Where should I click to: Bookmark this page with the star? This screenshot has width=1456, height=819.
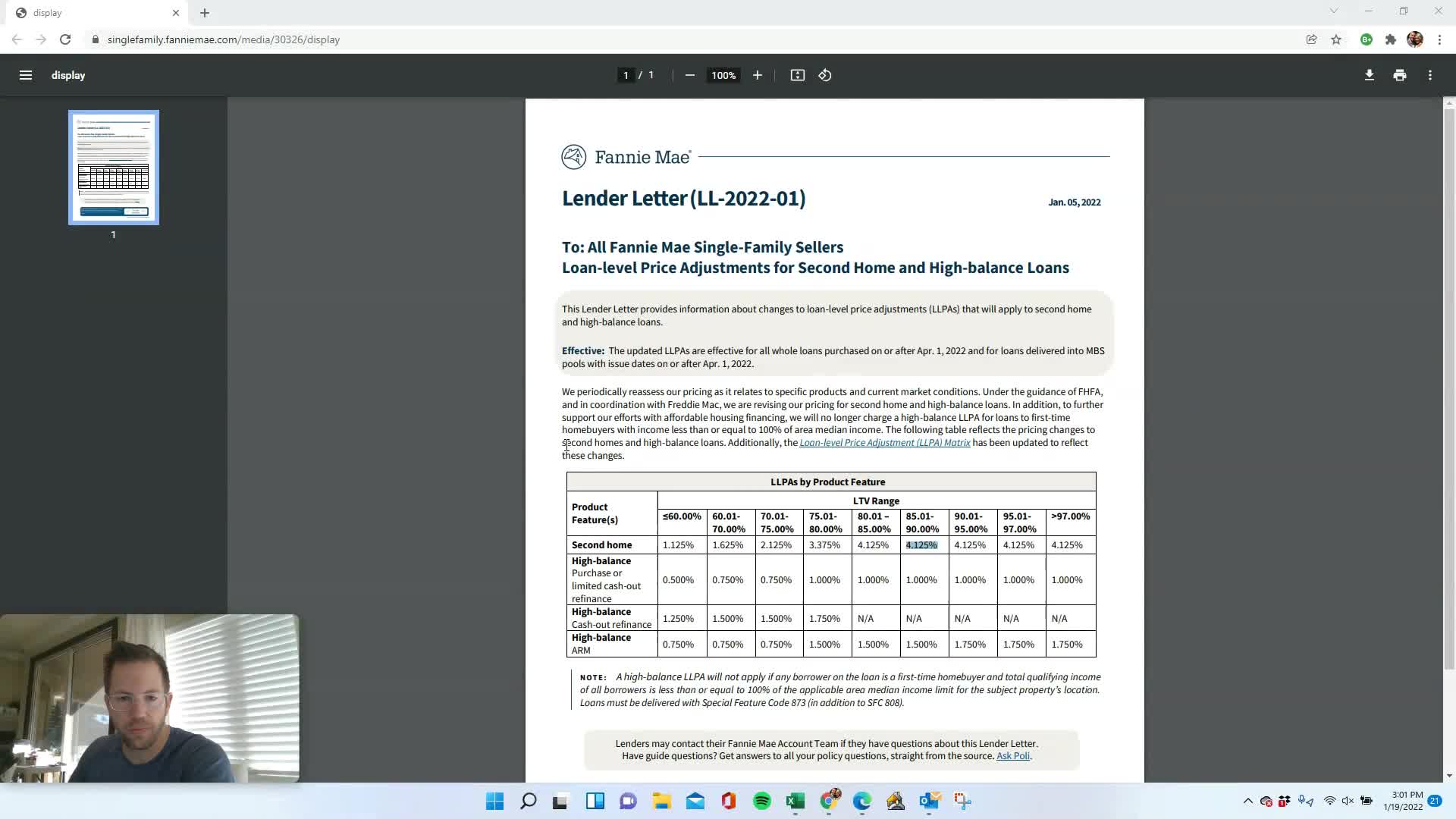(x=1336, y=39)
